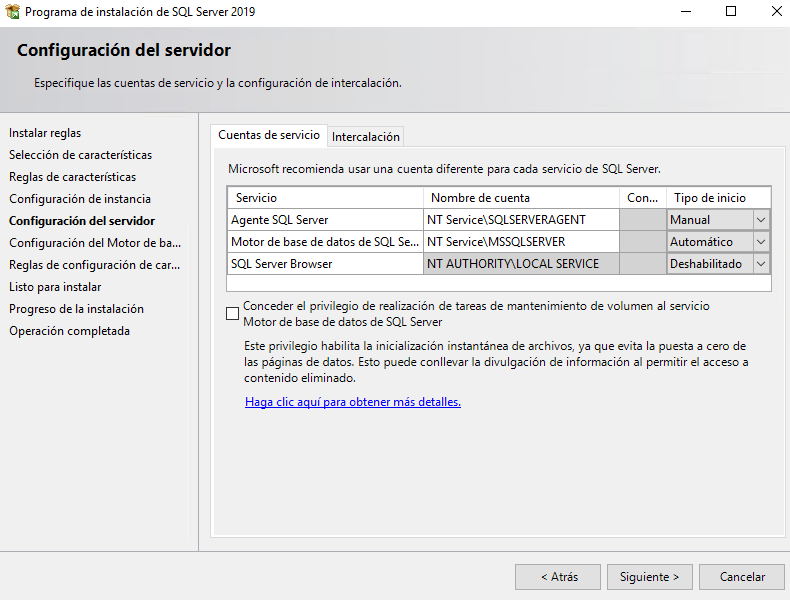790x600 pixels.
Task: Select the Agente SQL Server service row
Action: [325, 220]
